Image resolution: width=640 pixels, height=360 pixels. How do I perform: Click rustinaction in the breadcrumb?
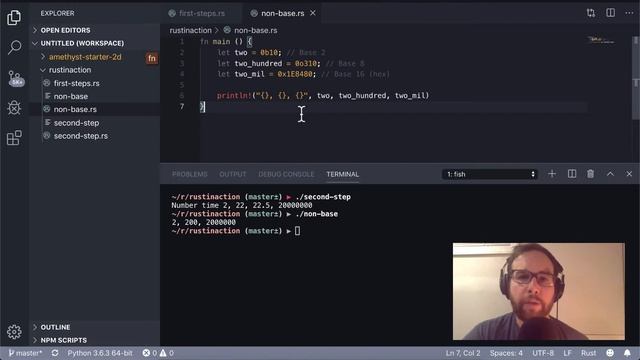[190, 30]
